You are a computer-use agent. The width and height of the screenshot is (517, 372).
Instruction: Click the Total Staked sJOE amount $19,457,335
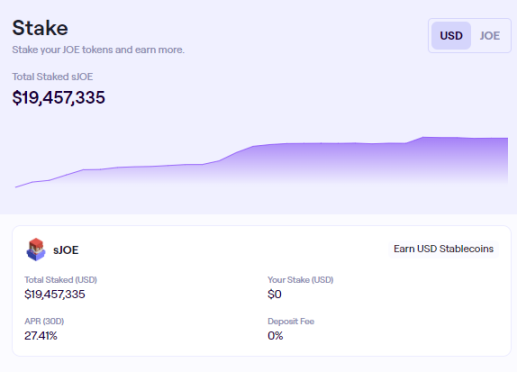point(59,98)
